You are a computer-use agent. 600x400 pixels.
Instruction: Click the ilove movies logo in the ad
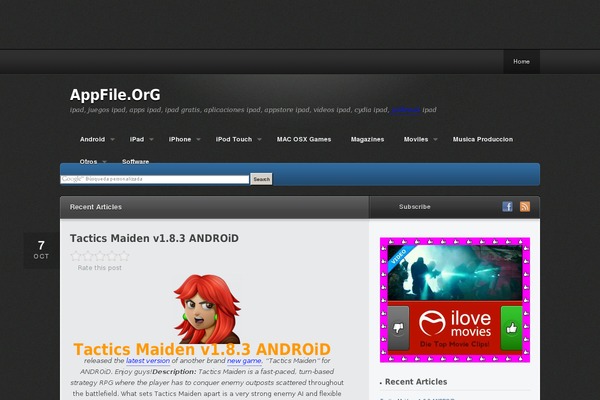click(x=455, y=323)
